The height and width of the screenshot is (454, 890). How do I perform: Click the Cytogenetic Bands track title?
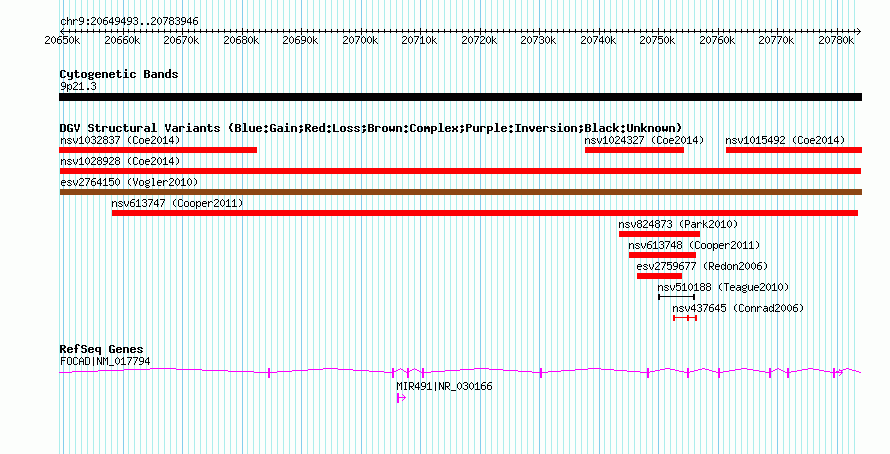(119, 74)
